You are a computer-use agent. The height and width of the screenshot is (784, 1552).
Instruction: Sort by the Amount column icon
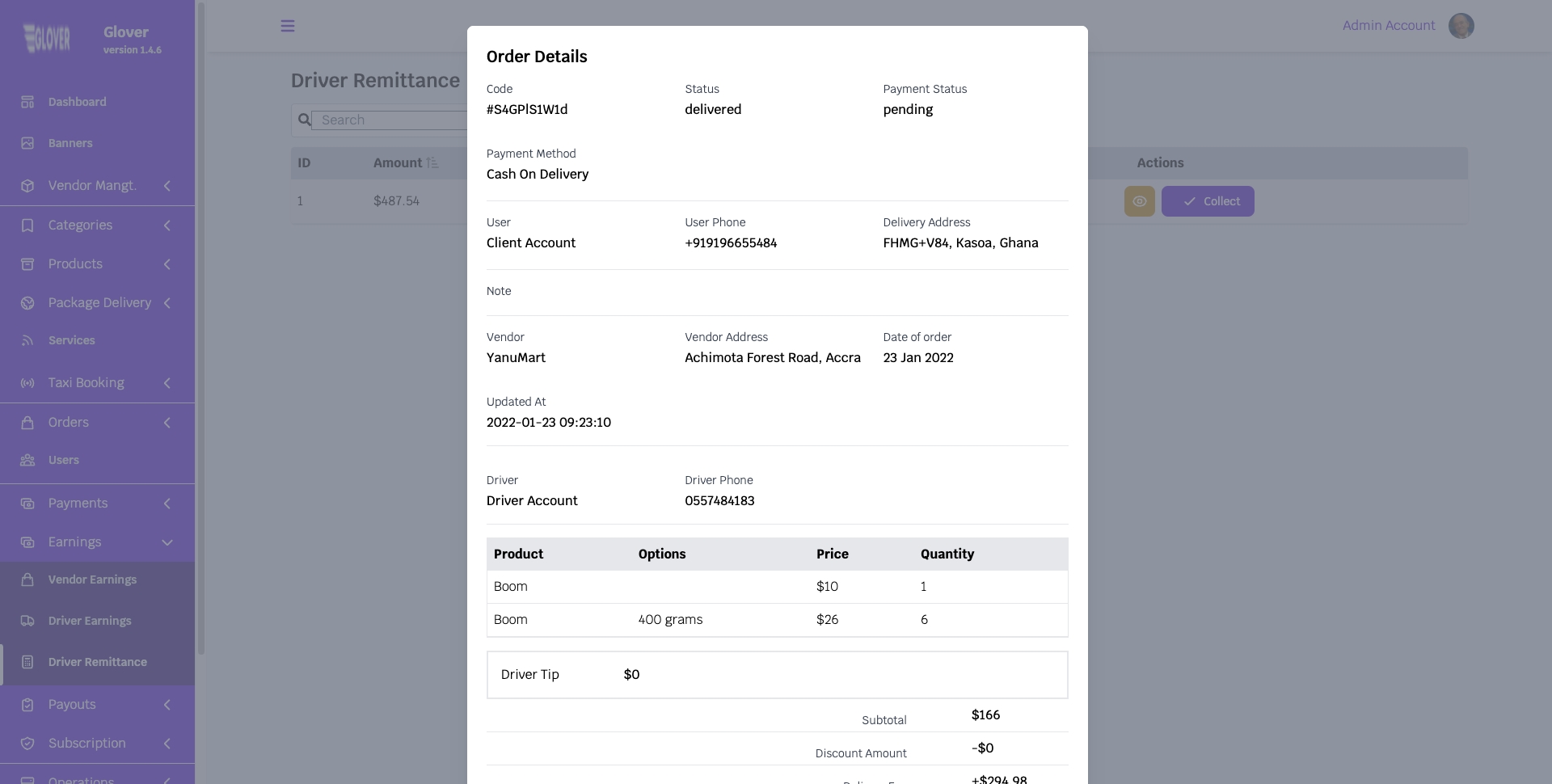pos(432,163)
